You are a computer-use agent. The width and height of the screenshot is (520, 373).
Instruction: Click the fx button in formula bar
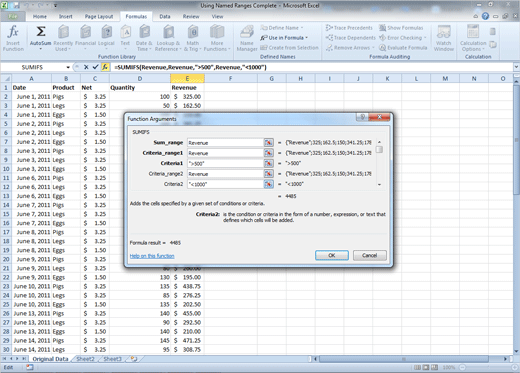tap(105, 67)
